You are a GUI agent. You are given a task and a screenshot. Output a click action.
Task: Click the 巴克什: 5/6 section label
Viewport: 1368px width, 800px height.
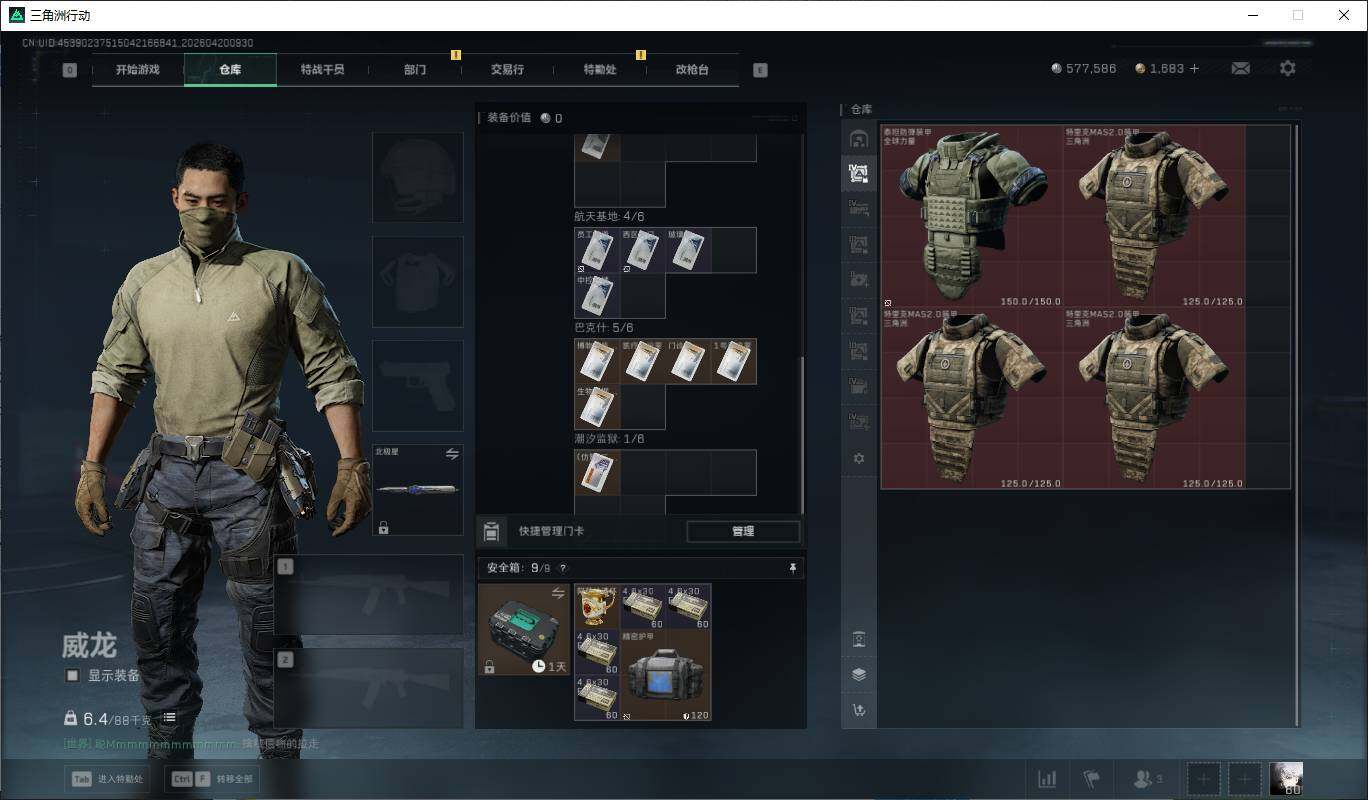(x=603, y=328)
